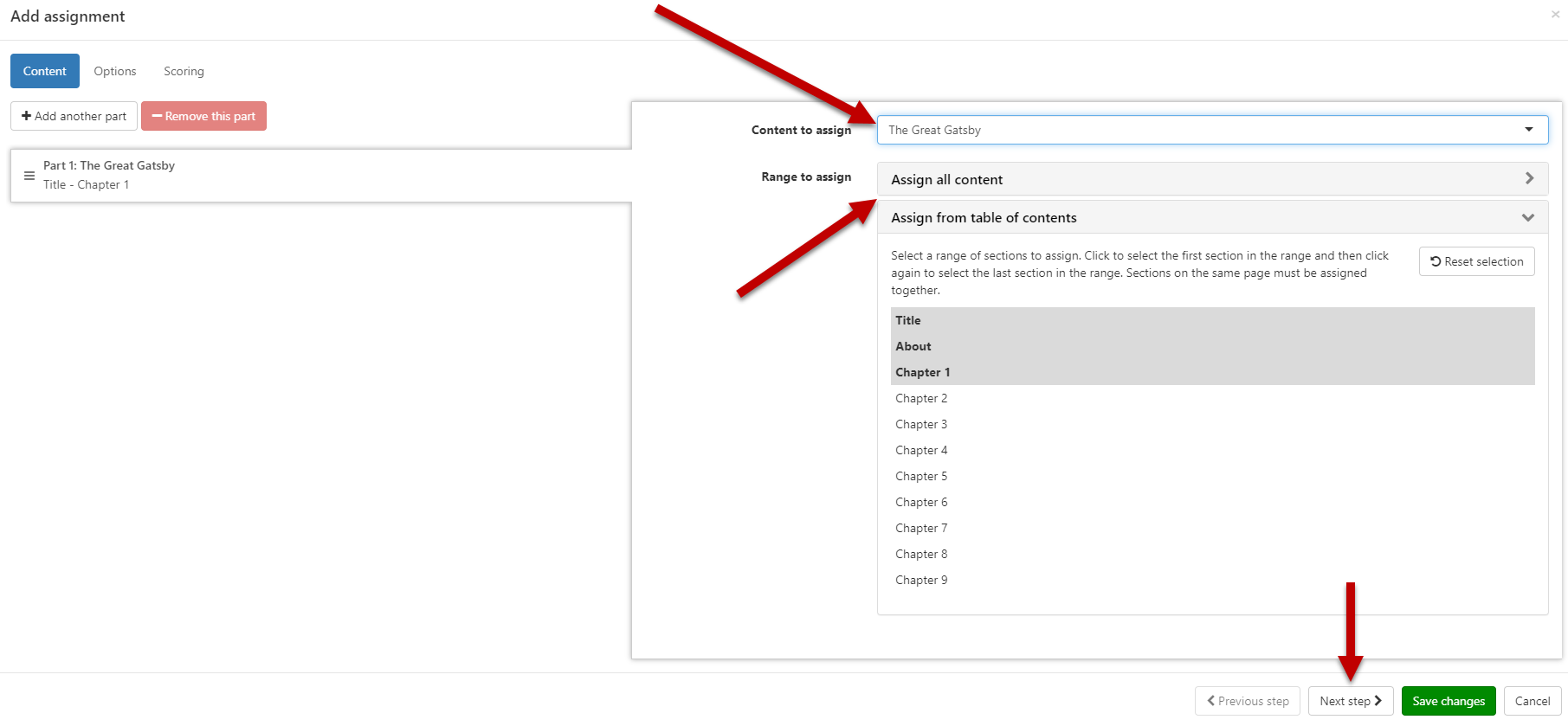
Task: Open the Content to assign dropdown
Action: pos(1212,130)
